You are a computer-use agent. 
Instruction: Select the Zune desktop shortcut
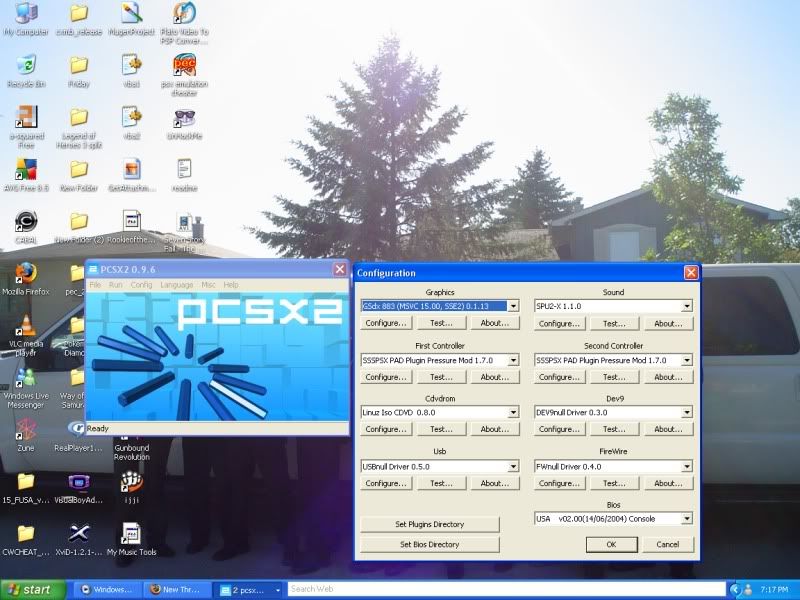26,436
